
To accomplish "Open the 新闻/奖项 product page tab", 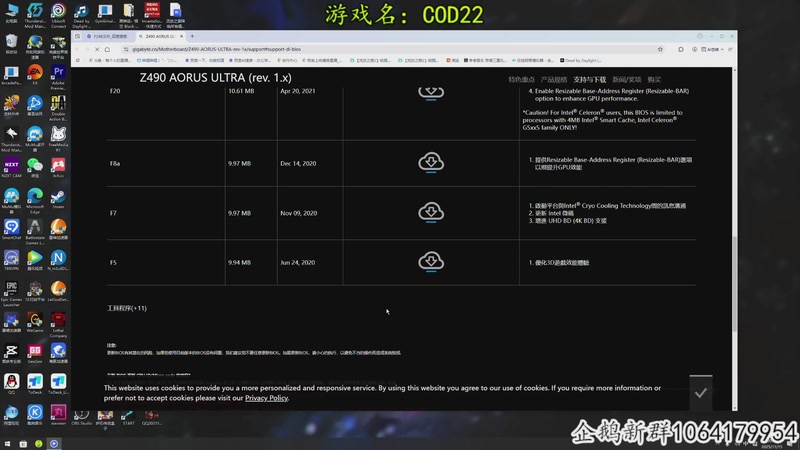I will click(x=627, y=80).
